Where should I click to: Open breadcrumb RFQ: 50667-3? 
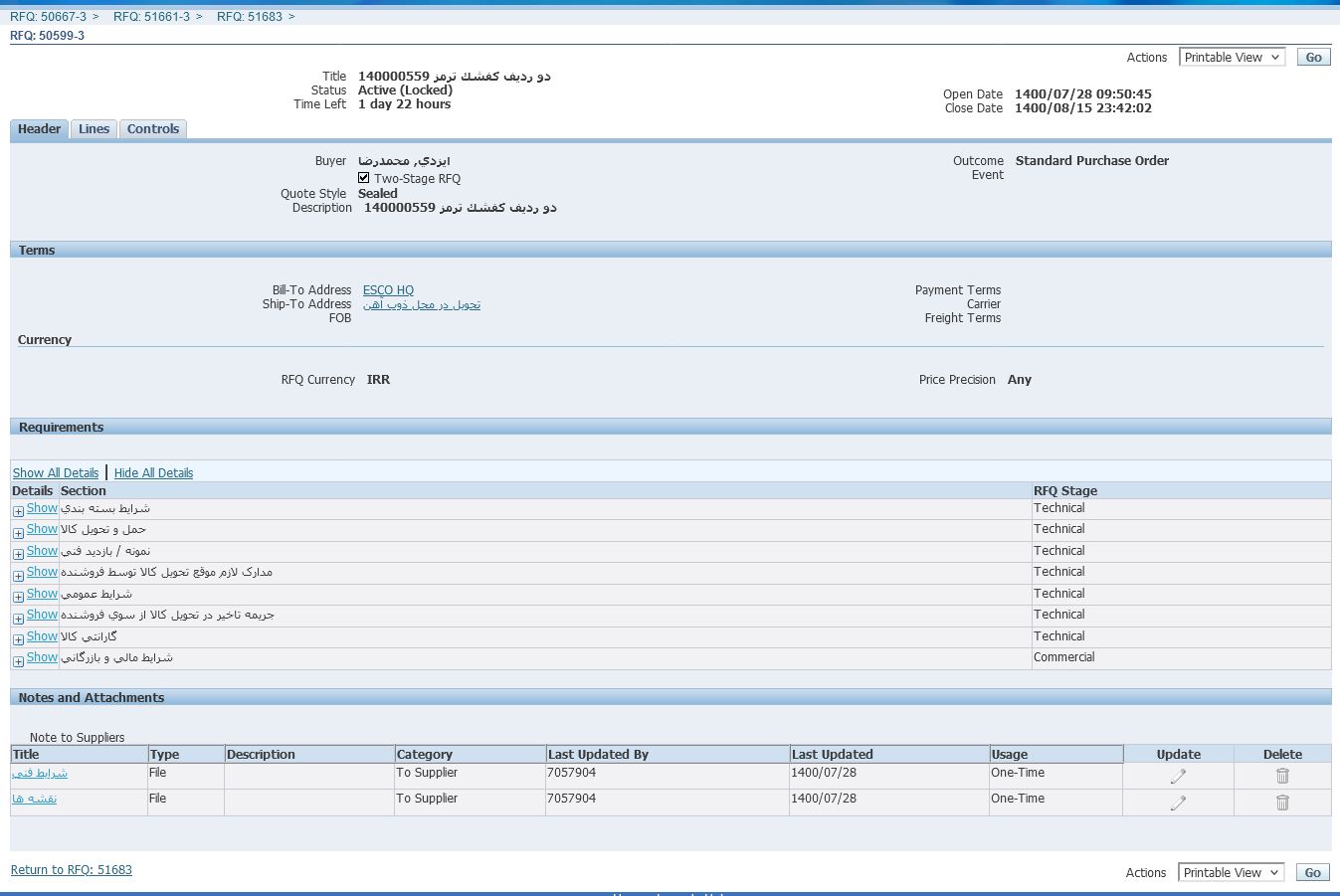point(48,17)
